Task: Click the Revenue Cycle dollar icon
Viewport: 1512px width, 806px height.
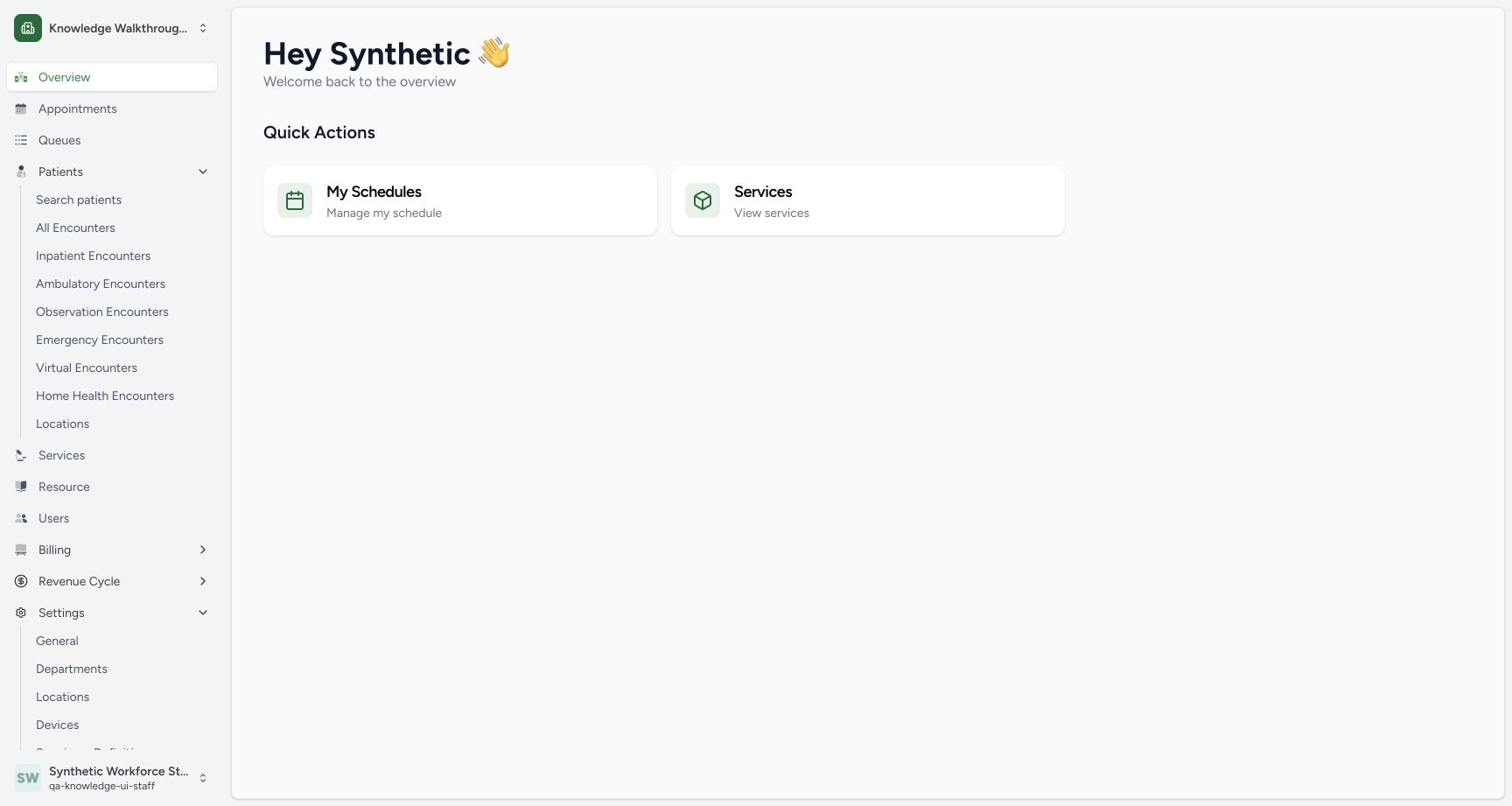Action: [21, 581]
